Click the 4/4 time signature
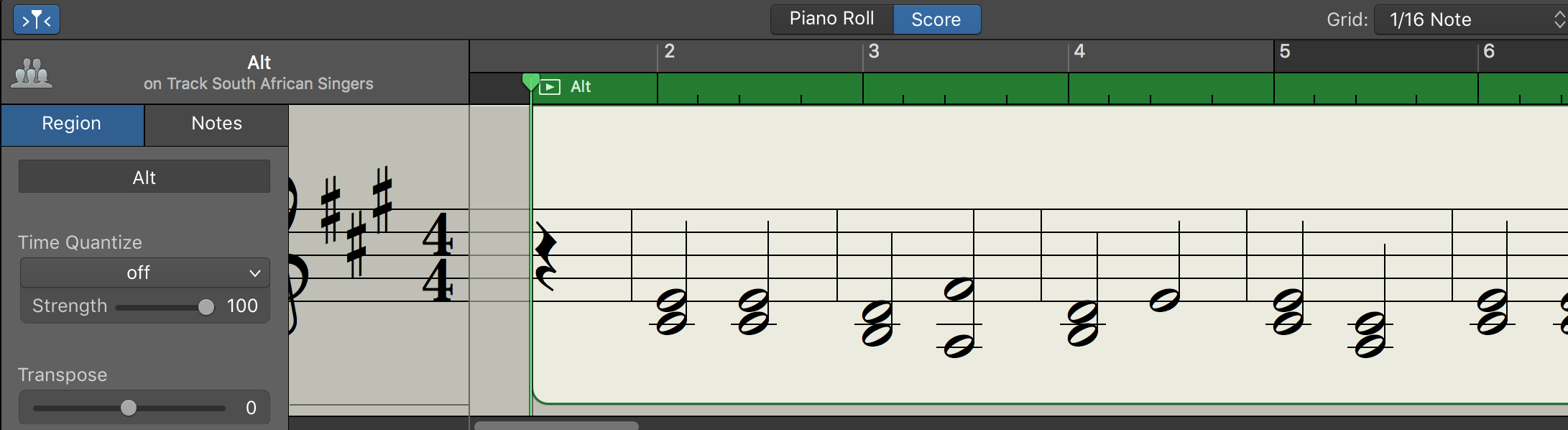 (438, 257)
